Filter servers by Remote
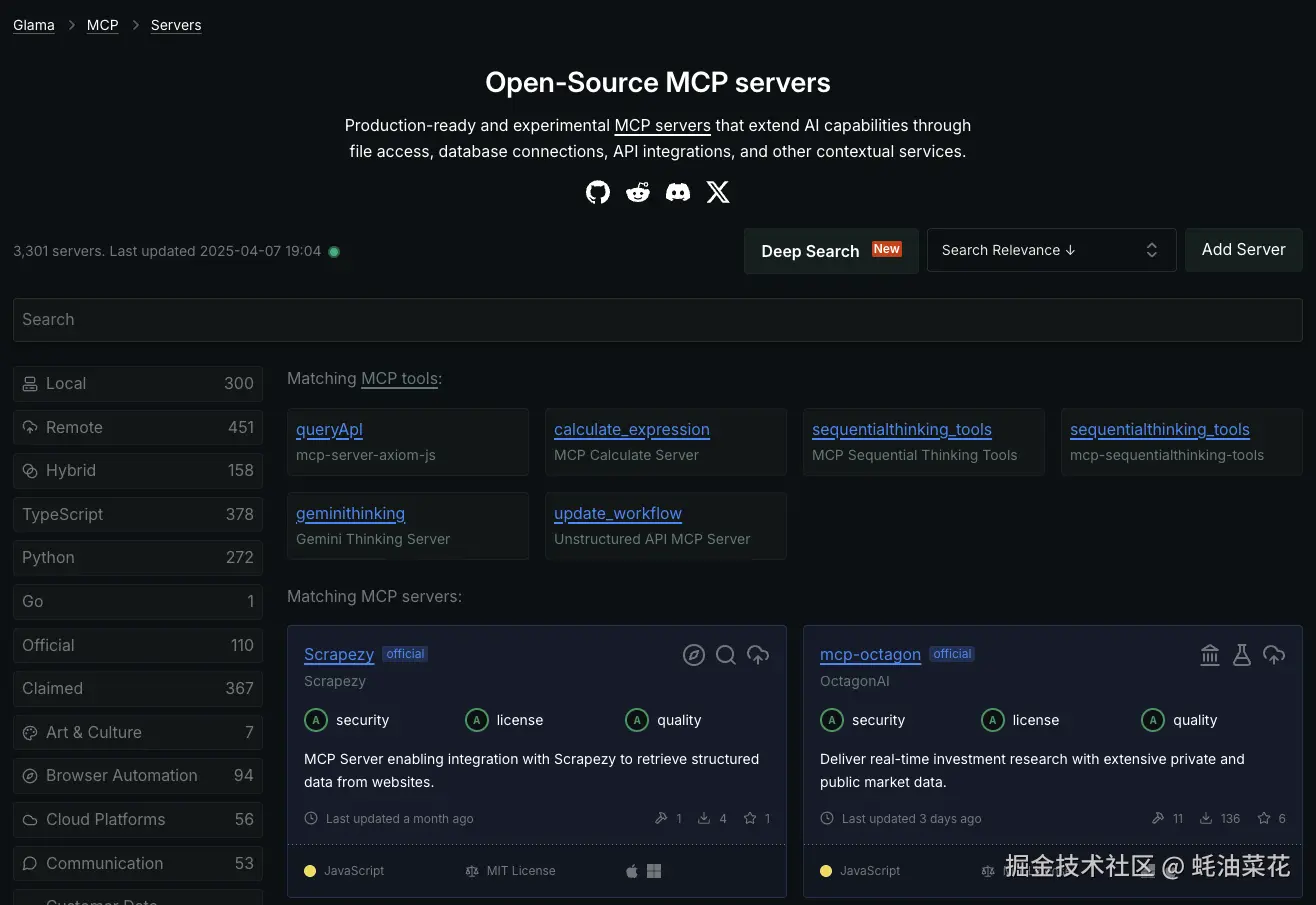Viewport: 1316px width, 905px height. coord(138,427)
